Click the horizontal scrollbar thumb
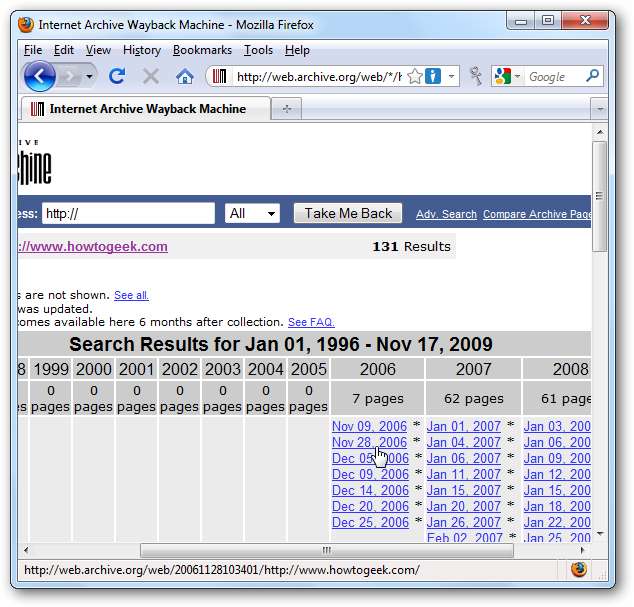This screenshot has height=607, width=634. [x=327, y=550]
